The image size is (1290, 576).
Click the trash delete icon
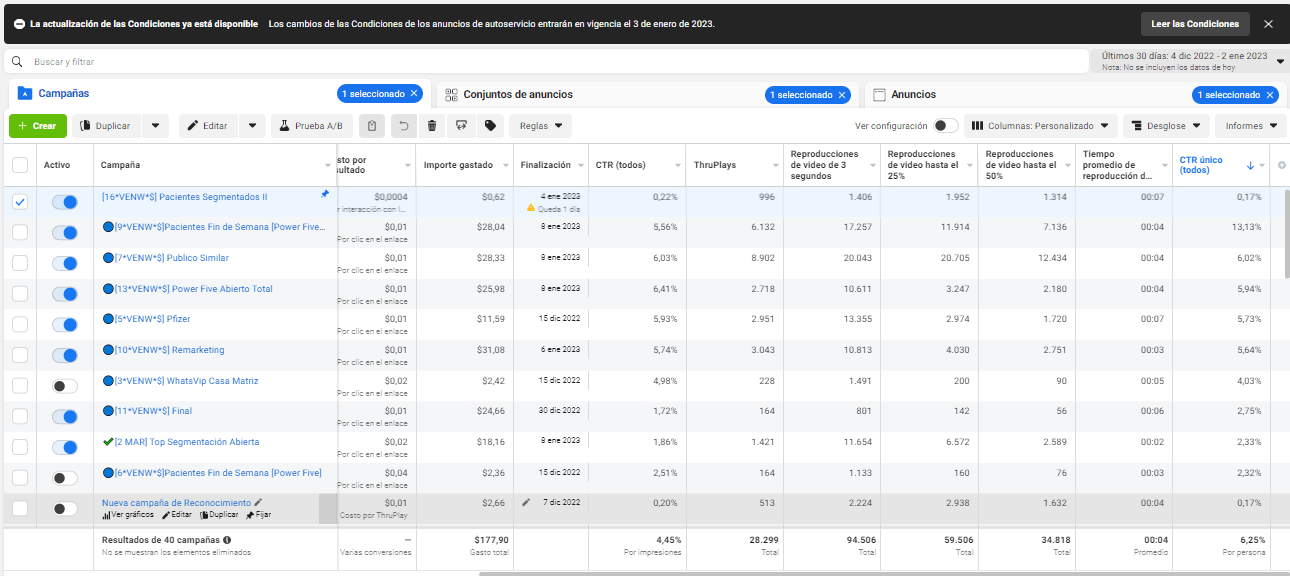(x=431, y=126)
